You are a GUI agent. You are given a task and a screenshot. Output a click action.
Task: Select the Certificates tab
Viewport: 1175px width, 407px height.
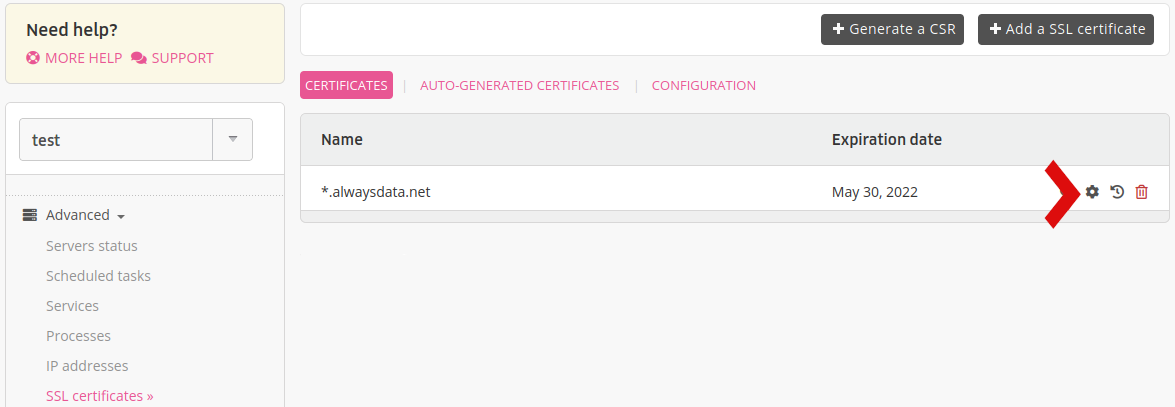346,86
